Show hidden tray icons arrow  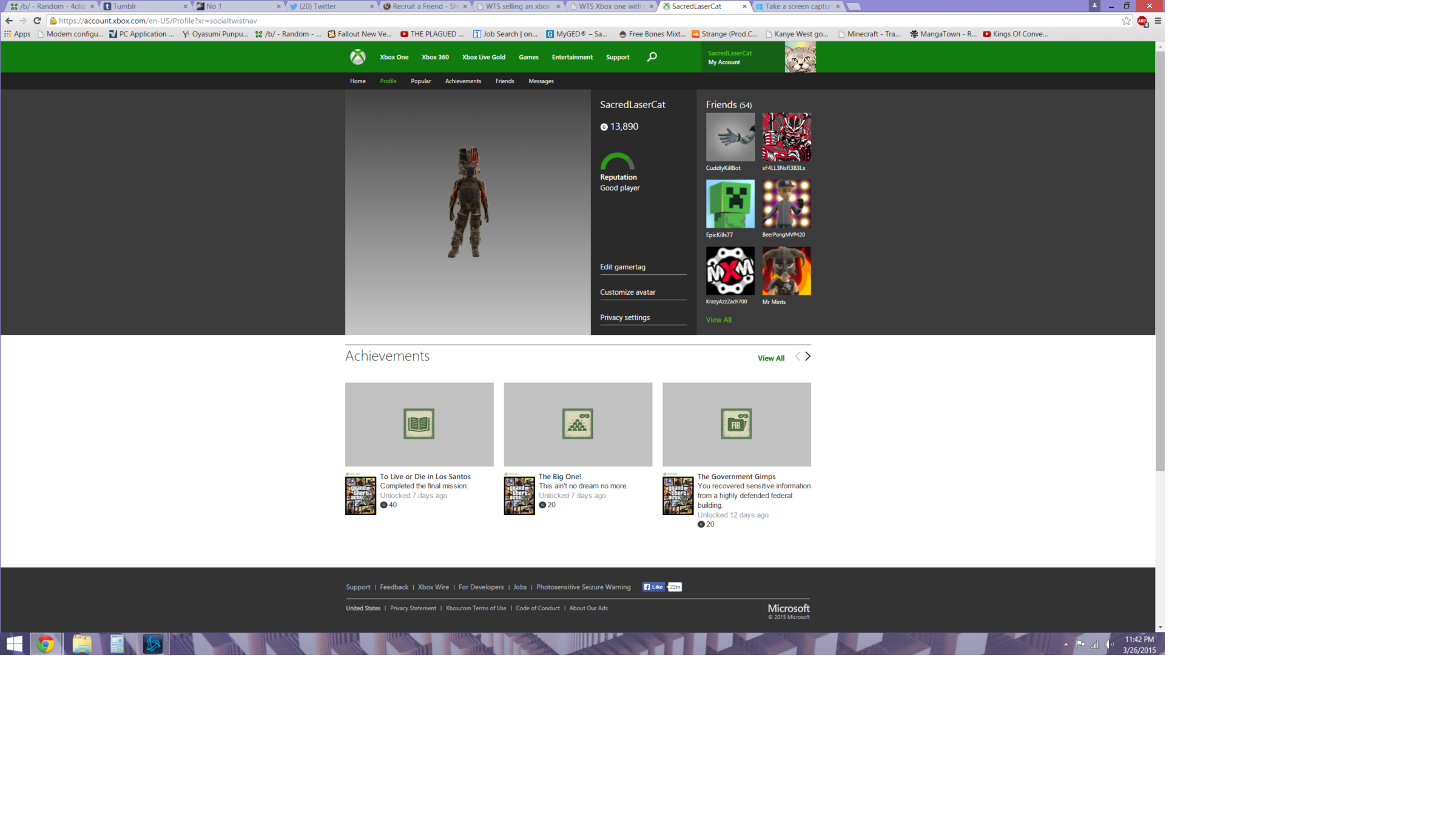(x=1065, y=644)
